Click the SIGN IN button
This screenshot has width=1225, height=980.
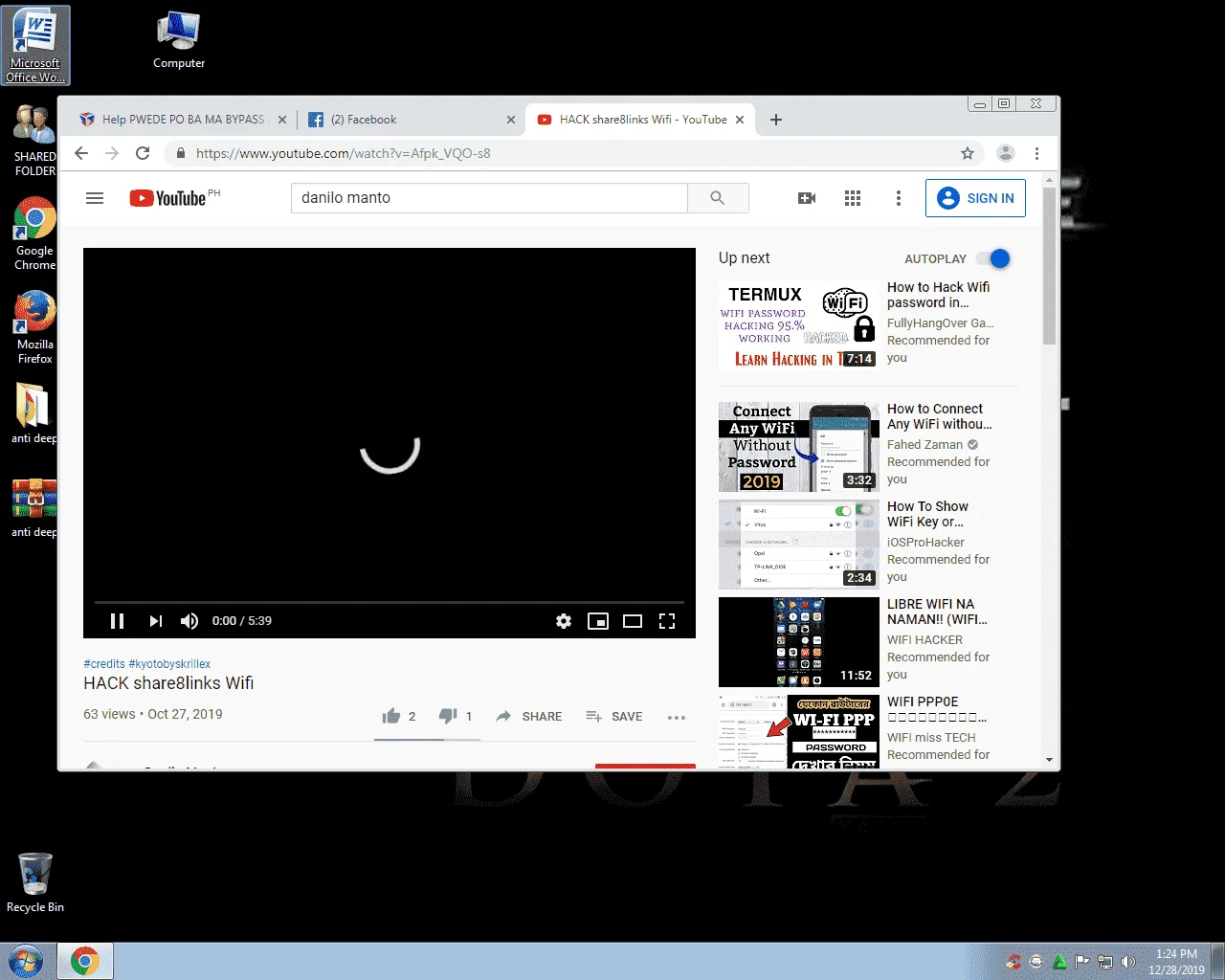click(x=975, y=198)
